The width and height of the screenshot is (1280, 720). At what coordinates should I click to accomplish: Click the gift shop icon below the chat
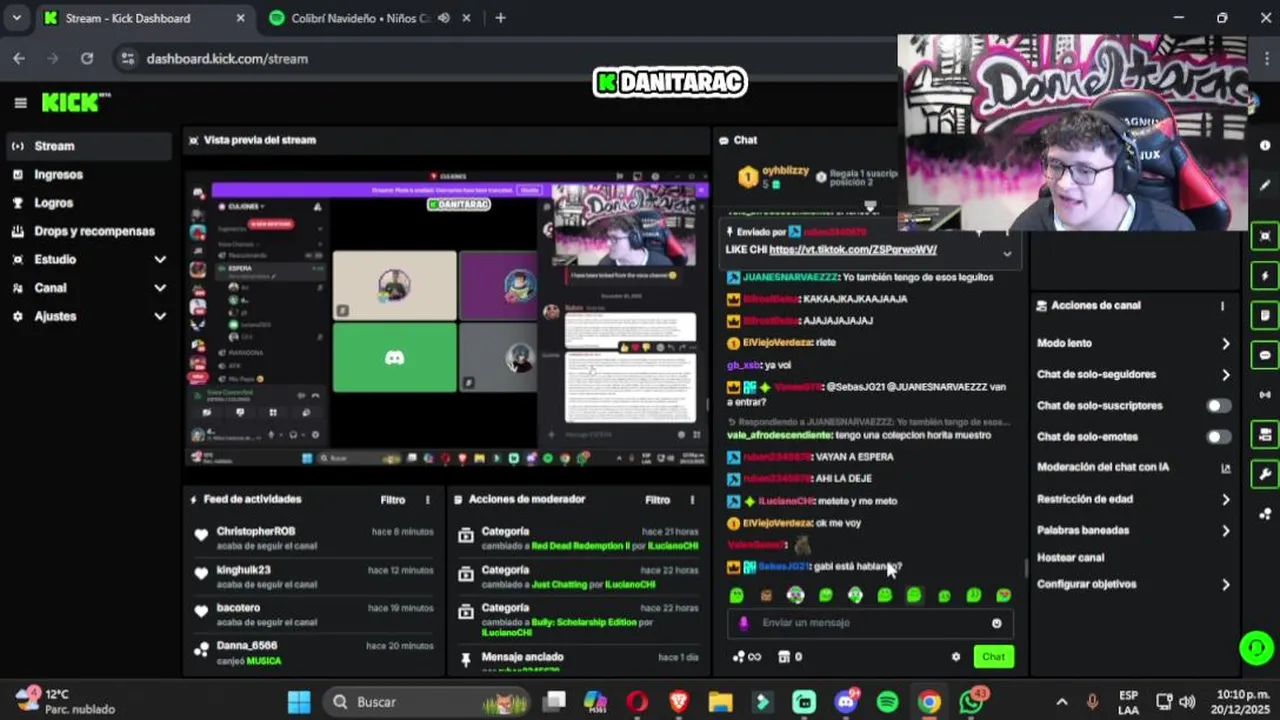tap(790, 657)
